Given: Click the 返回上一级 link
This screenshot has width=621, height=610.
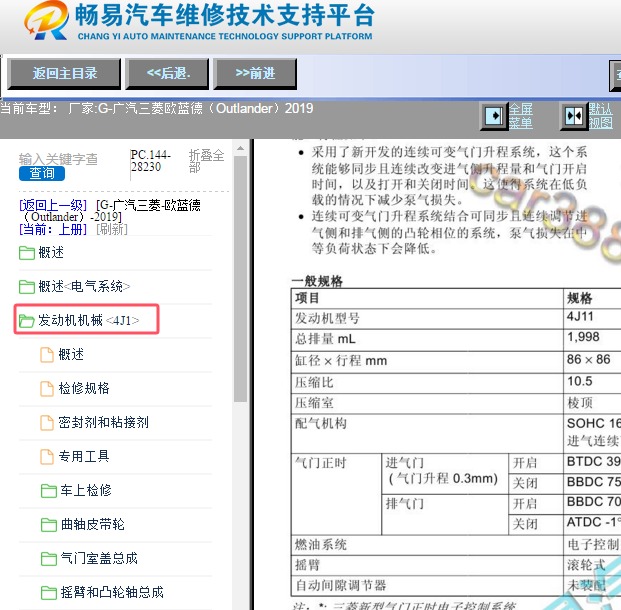Looking at the screenshot, I should [53, 205].
